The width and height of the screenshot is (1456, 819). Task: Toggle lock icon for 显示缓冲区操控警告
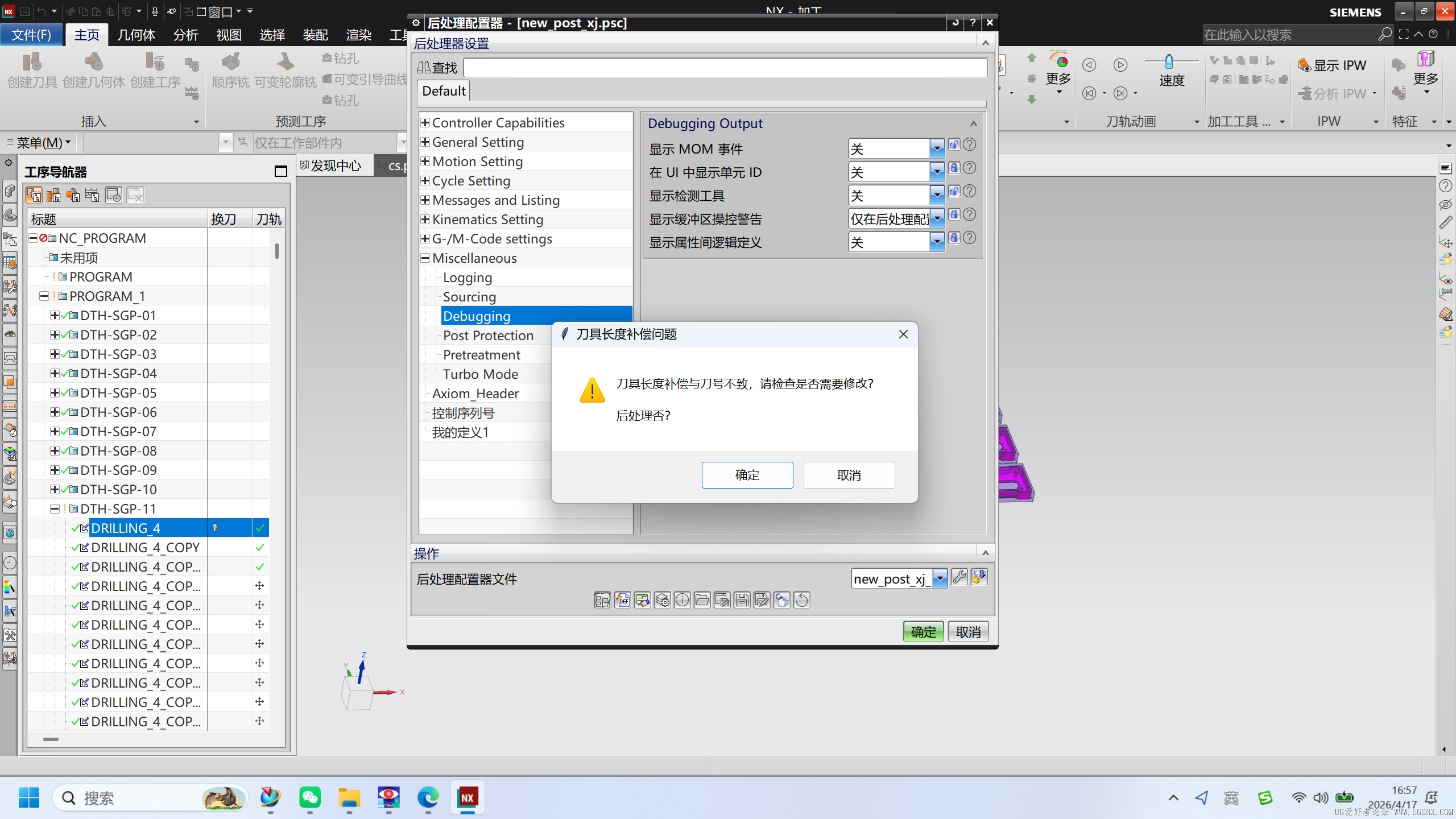point(954,214)
